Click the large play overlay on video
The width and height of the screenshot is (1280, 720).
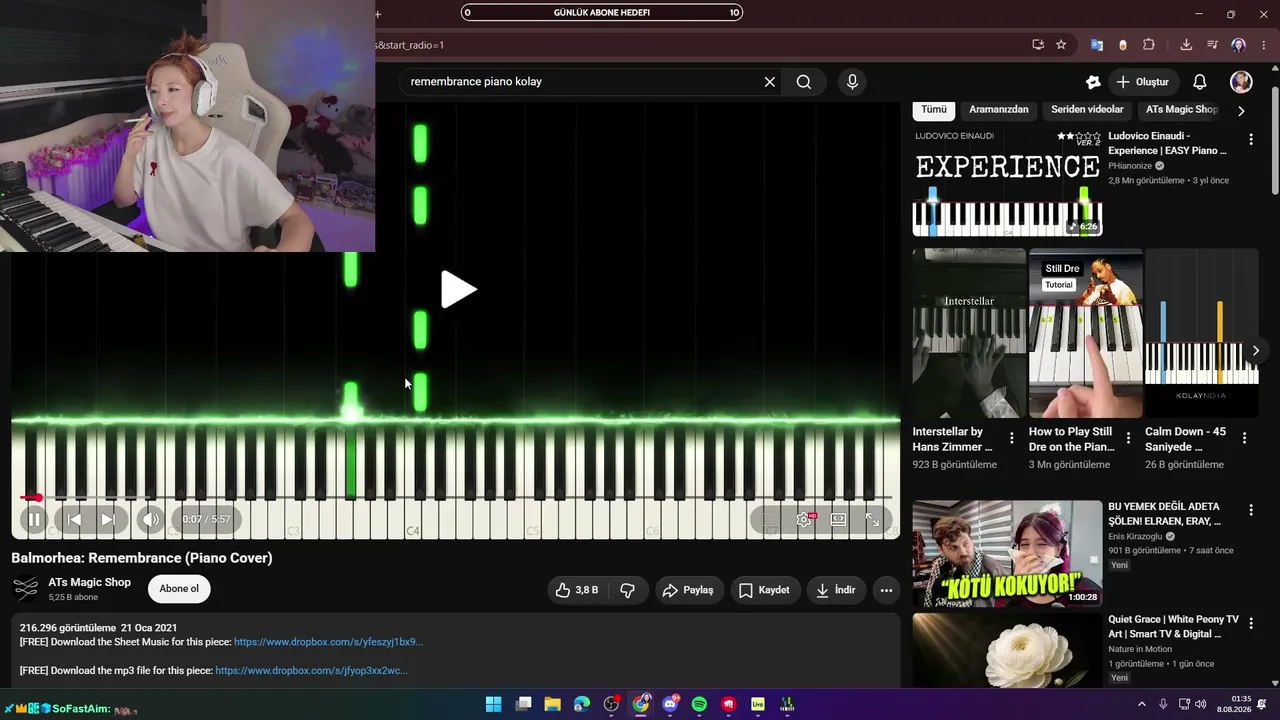[458, 290]
